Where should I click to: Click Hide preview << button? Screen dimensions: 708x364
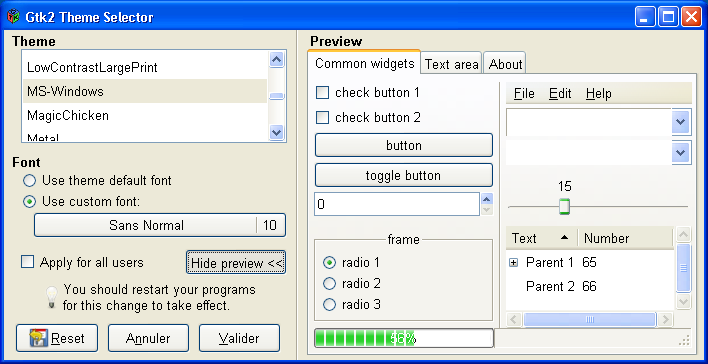point(236,263)
